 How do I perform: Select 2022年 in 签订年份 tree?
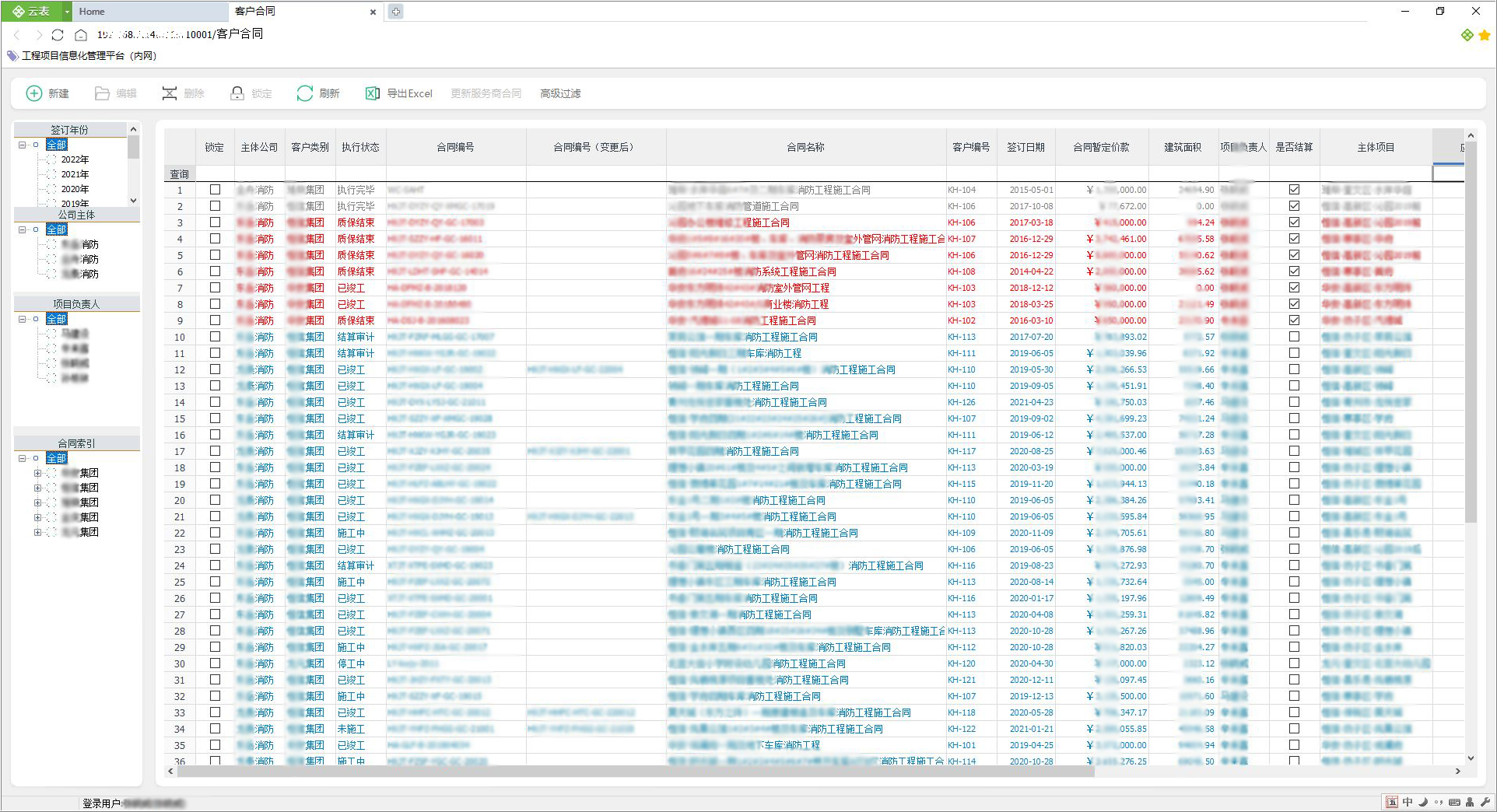[75, 159]
